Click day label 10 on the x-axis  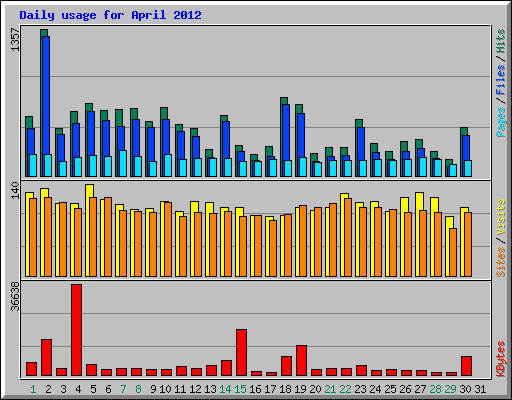(165, 389)
